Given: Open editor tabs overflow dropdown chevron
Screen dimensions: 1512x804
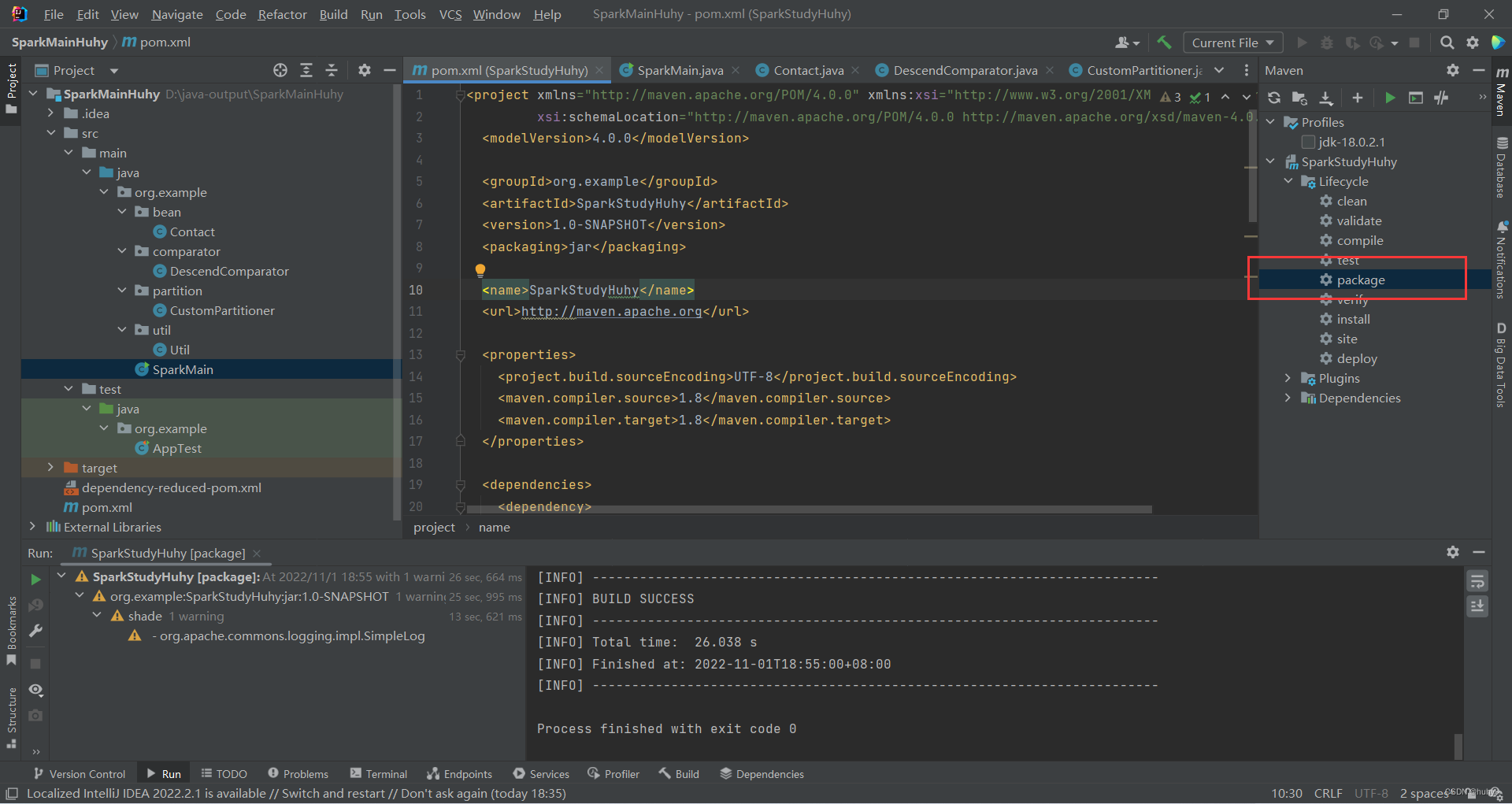Looking at the screenshot, I should (x=1219, y=70).
